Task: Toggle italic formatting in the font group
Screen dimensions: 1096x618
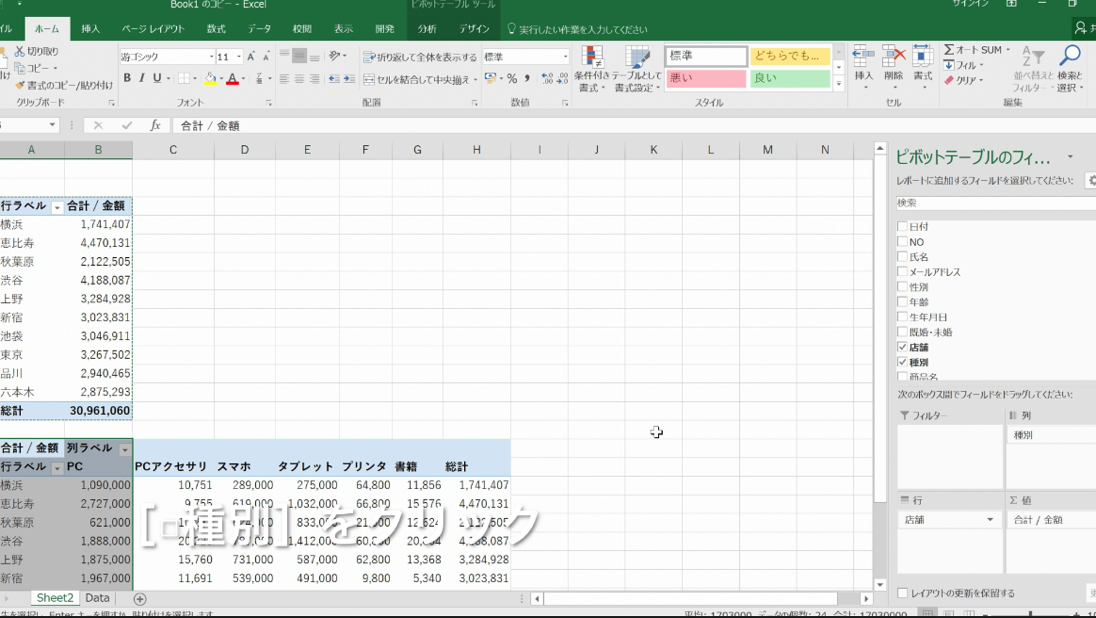Action: (141, 78)
